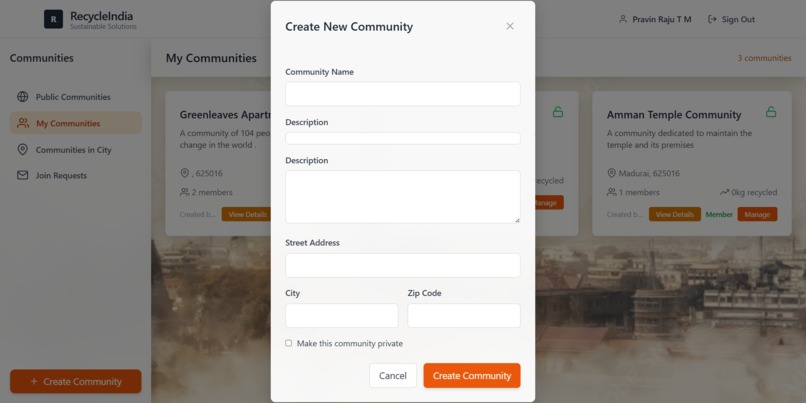Click the City input field
The image size is (806, 403).
click(x=341, y=316)
